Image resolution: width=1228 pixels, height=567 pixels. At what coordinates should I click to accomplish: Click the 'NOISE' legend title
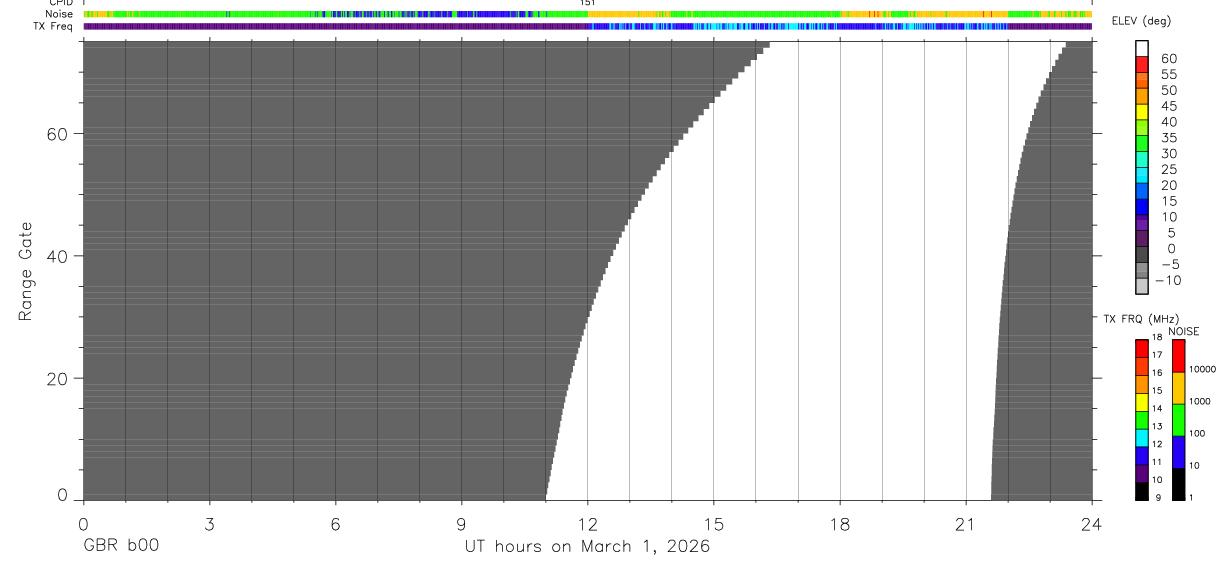[x=1183, y=331]
